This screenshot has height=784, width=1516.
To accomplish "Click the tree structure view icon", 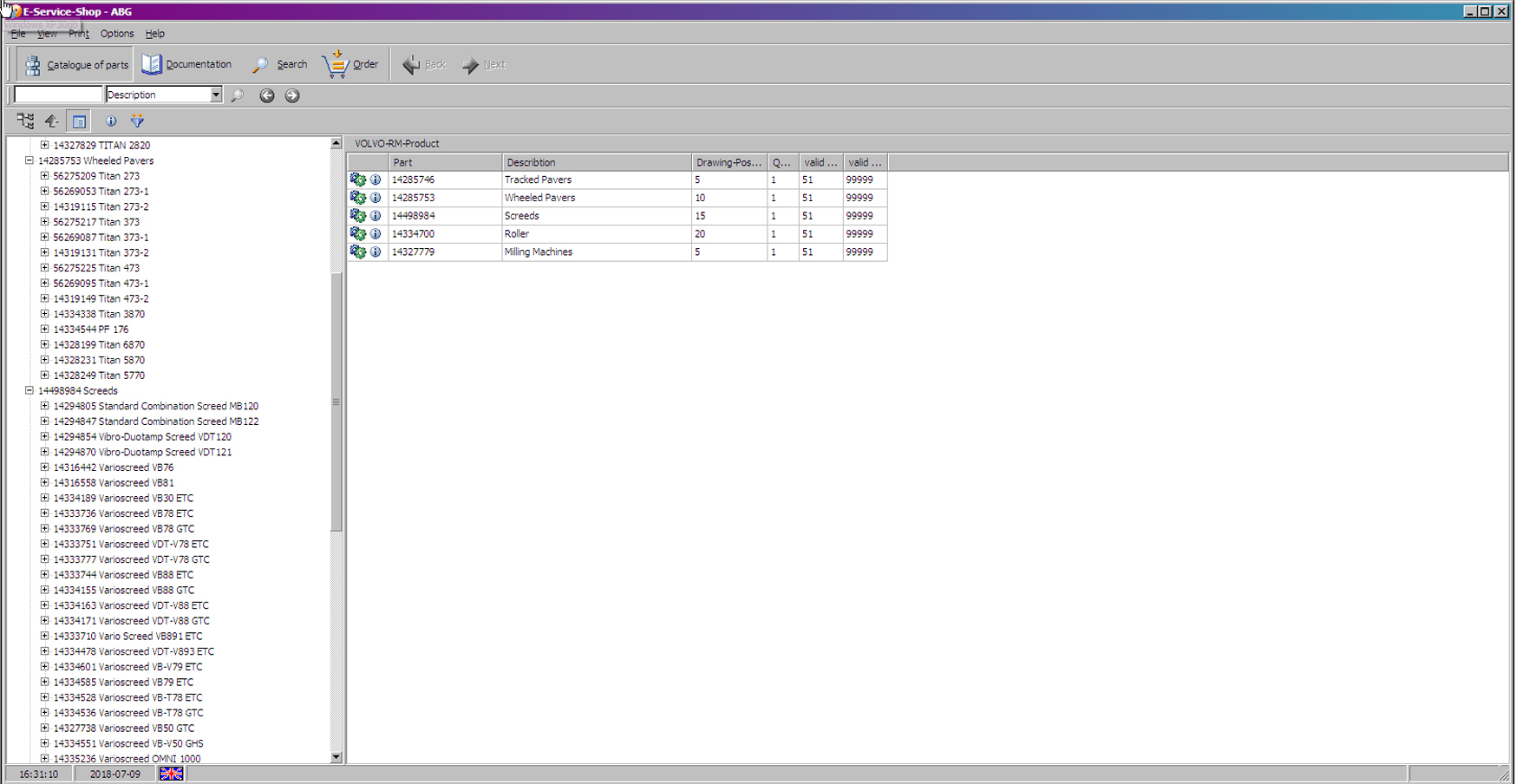I will (25, 121).
